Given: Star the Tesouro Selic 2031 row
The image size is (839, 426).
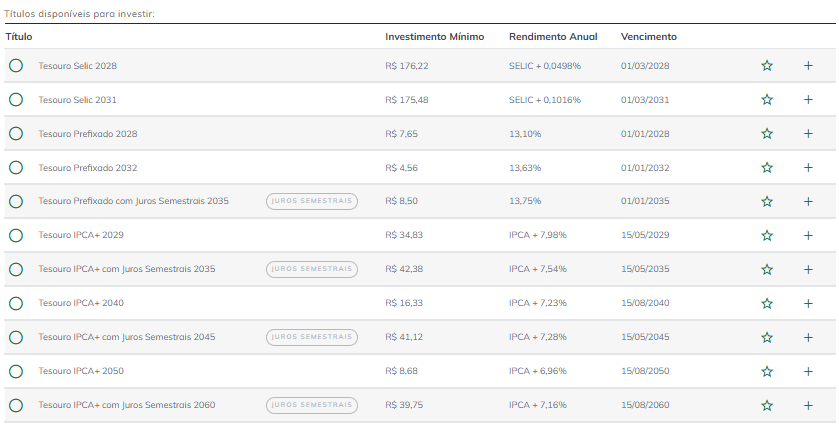Looking at the screenshot, I should (767, 100).
